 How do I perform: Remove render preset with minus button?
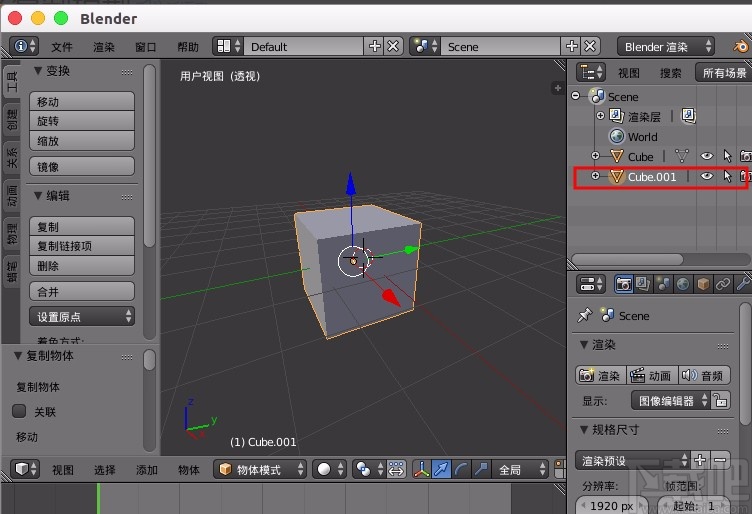pyautogui.click(x=720, y=460)
